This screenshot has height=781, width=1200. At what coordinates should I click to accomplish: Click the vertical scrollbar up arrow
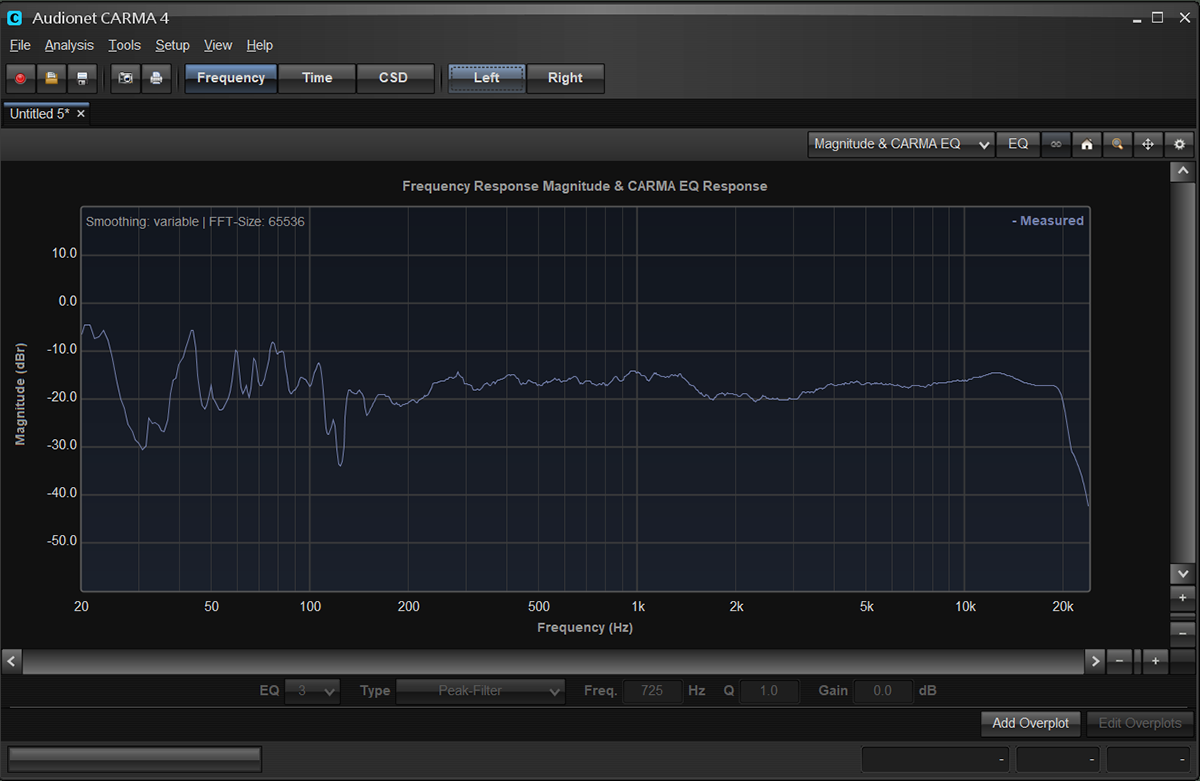point(1182,172)
